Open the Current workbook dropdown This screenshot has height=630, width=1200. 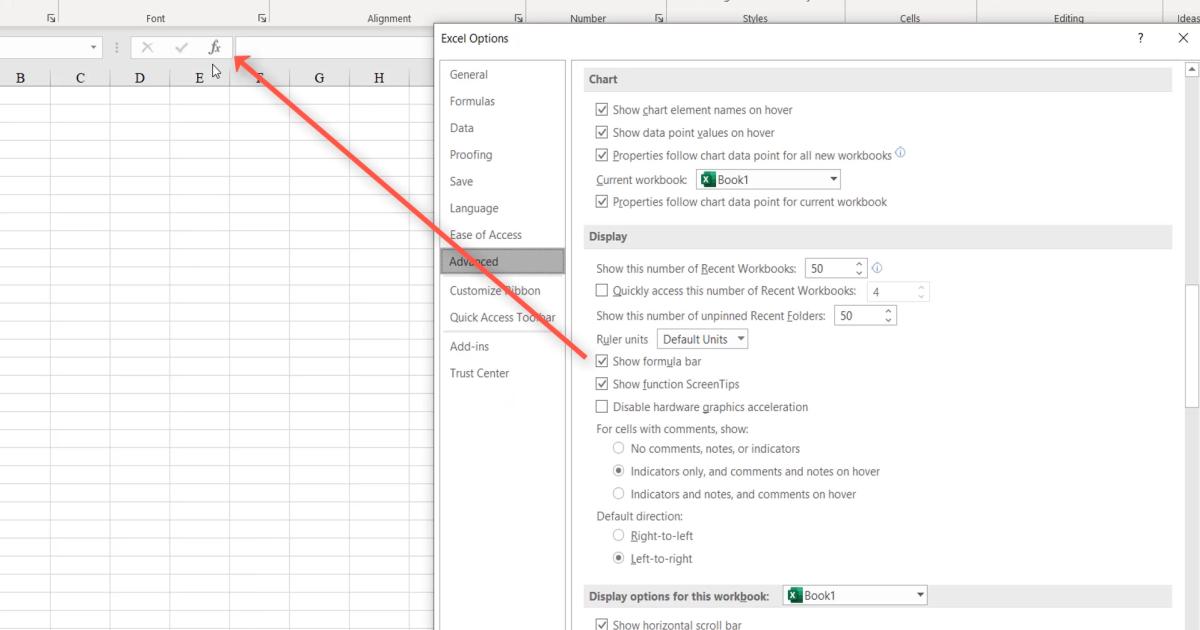pyautogui.click(x=835, y=179)
